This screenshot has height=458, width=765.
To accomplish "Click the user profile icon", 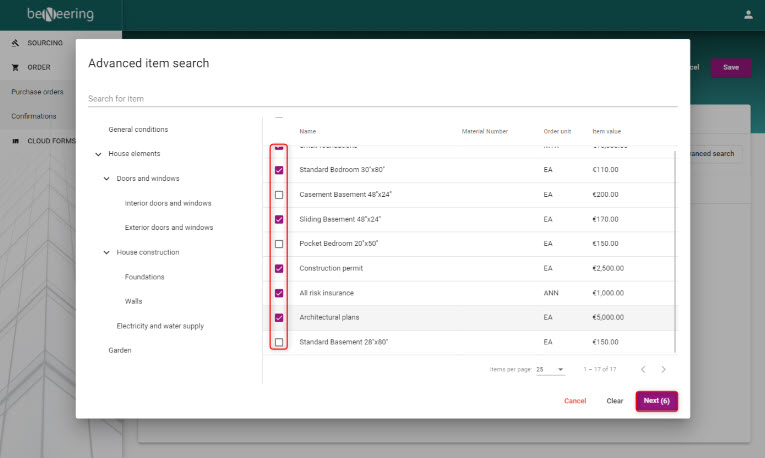I will coord(748,14).
